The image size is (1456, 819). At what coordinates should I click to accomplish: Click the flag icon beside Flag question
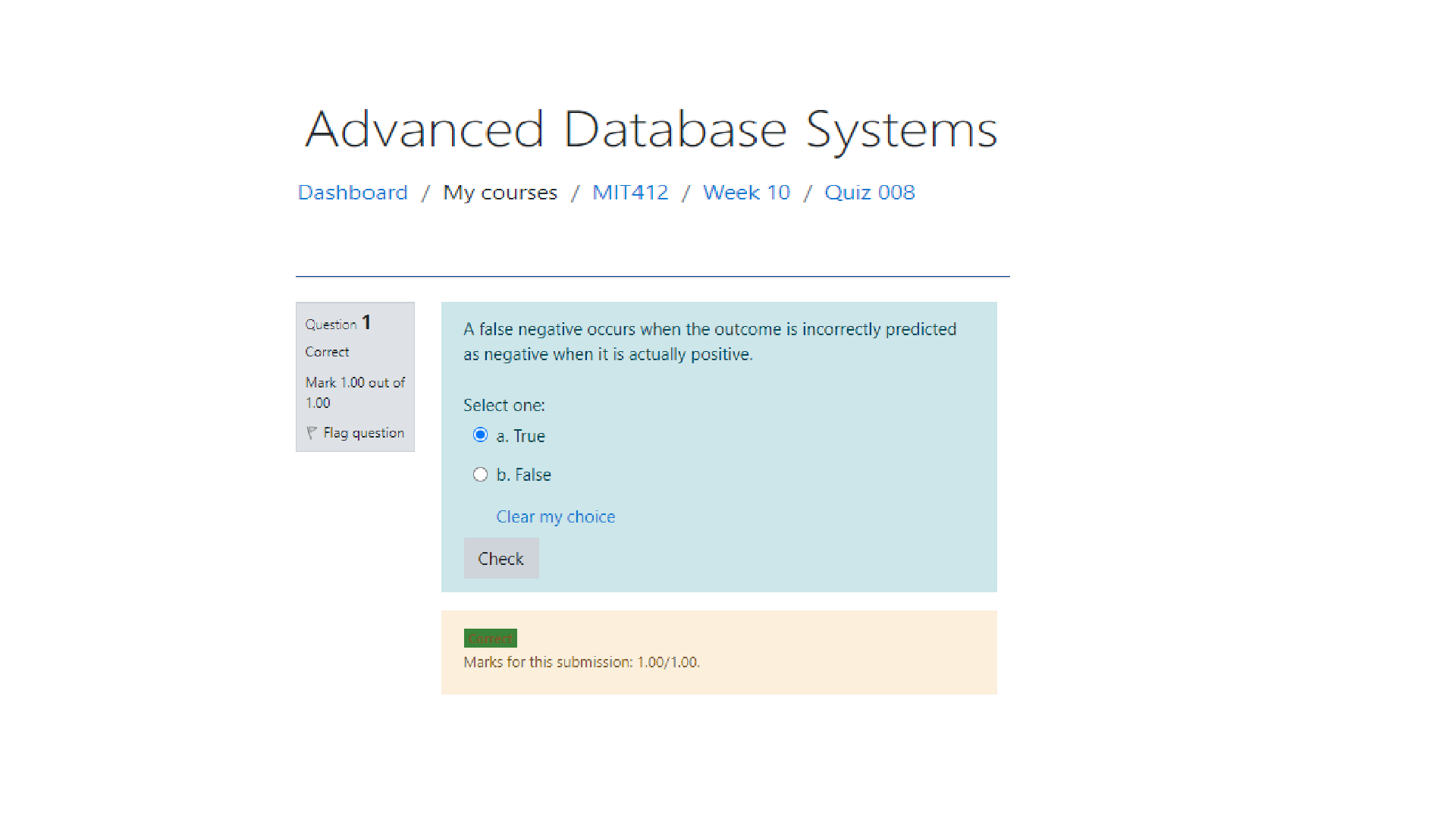point(311,433)
